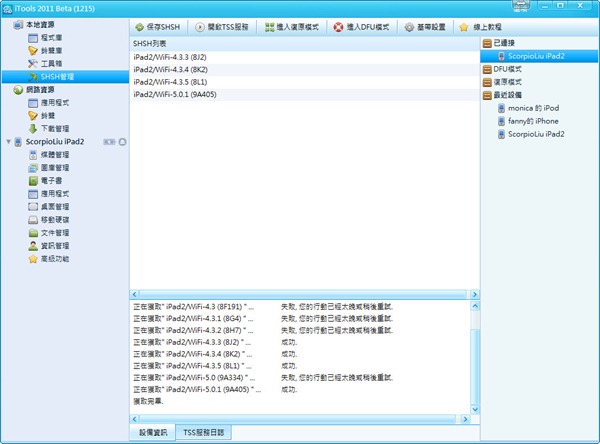This screenshot has width=600, height=444.
Task: Open 程式庫 under local resources
Action: [x=45, y=38]
